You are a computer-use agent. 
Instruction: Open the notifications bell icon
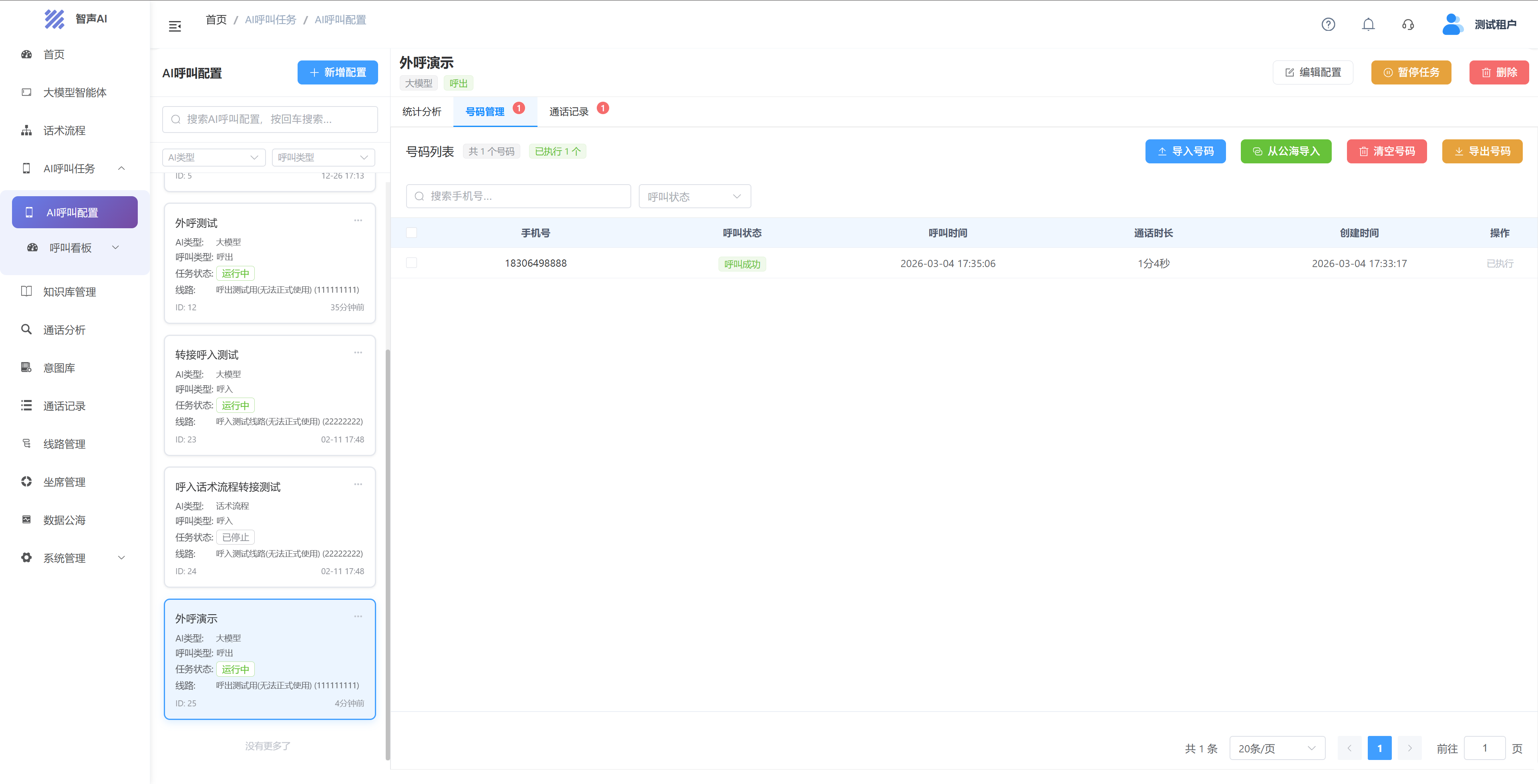[x=1368, y=24]
